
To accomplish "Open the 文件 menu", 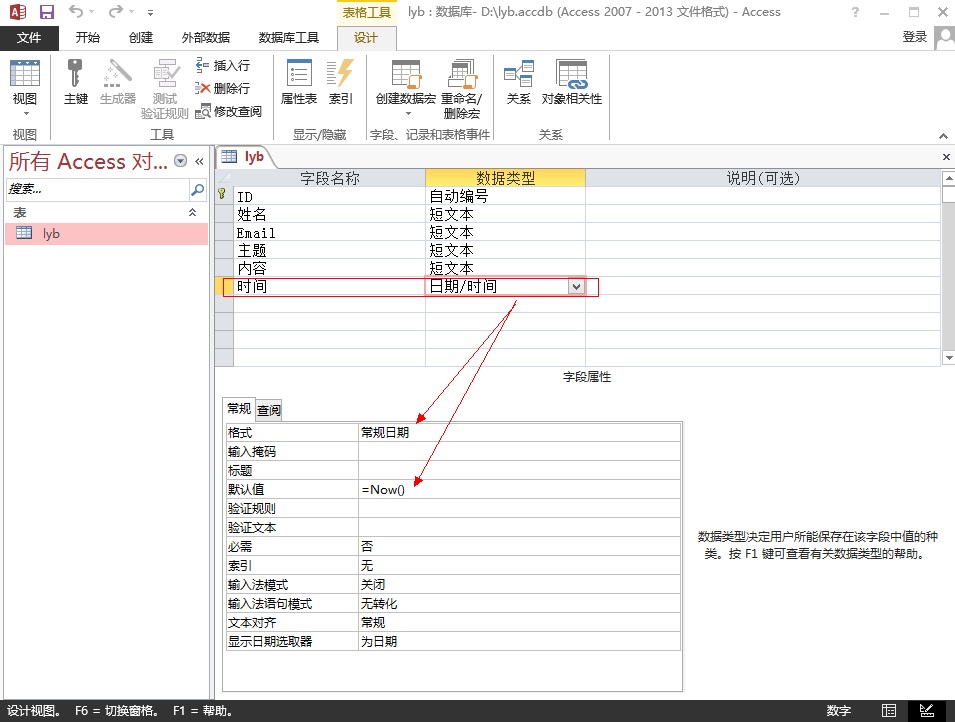I will (29, 37).
